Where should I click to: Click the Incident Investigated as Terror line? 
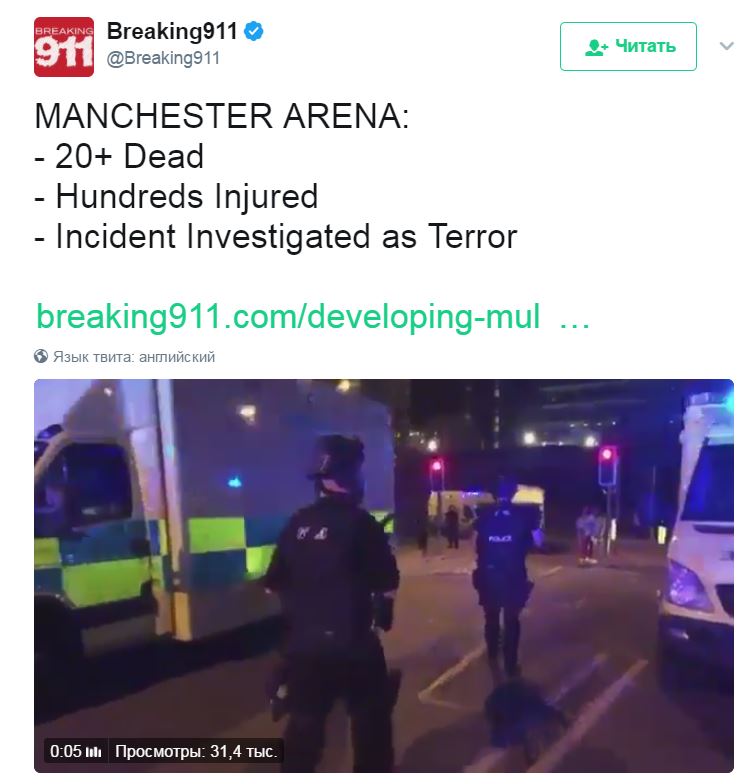click(276, 237)
